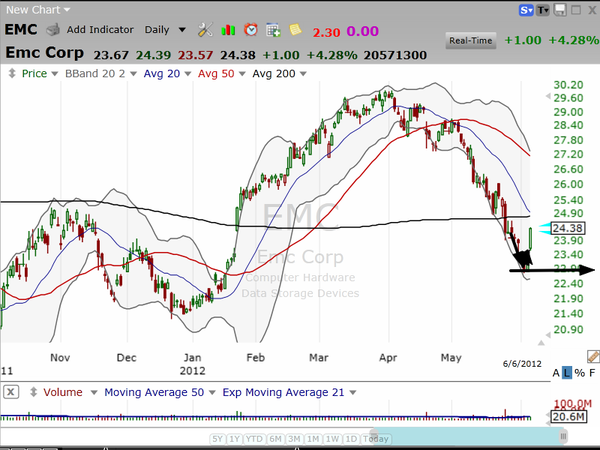Select the 1D range tab
Viewport: 600px width, 450px height.
click(x=351, y=439)
